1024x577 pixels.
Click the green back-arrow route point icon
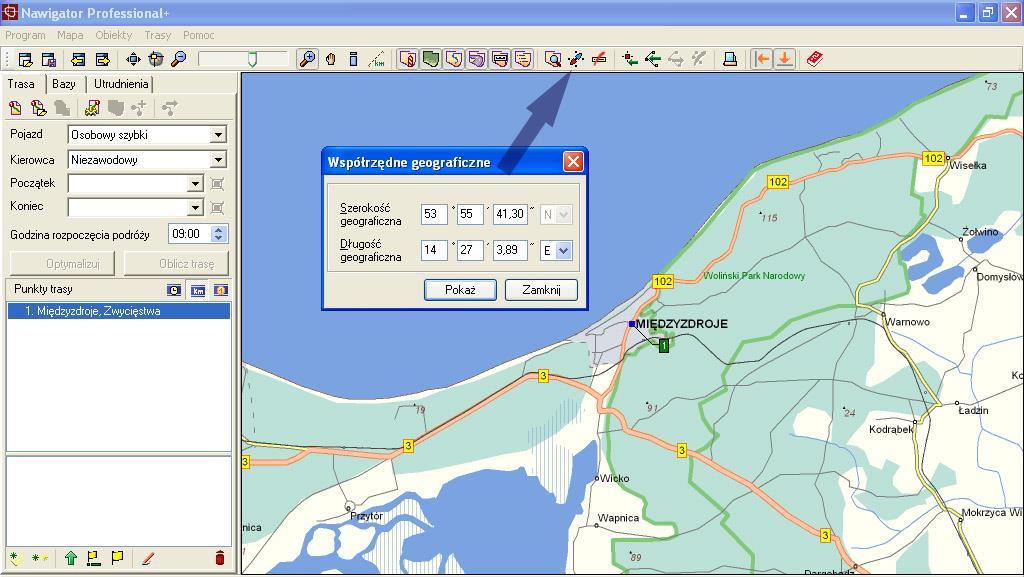(653, 59)
